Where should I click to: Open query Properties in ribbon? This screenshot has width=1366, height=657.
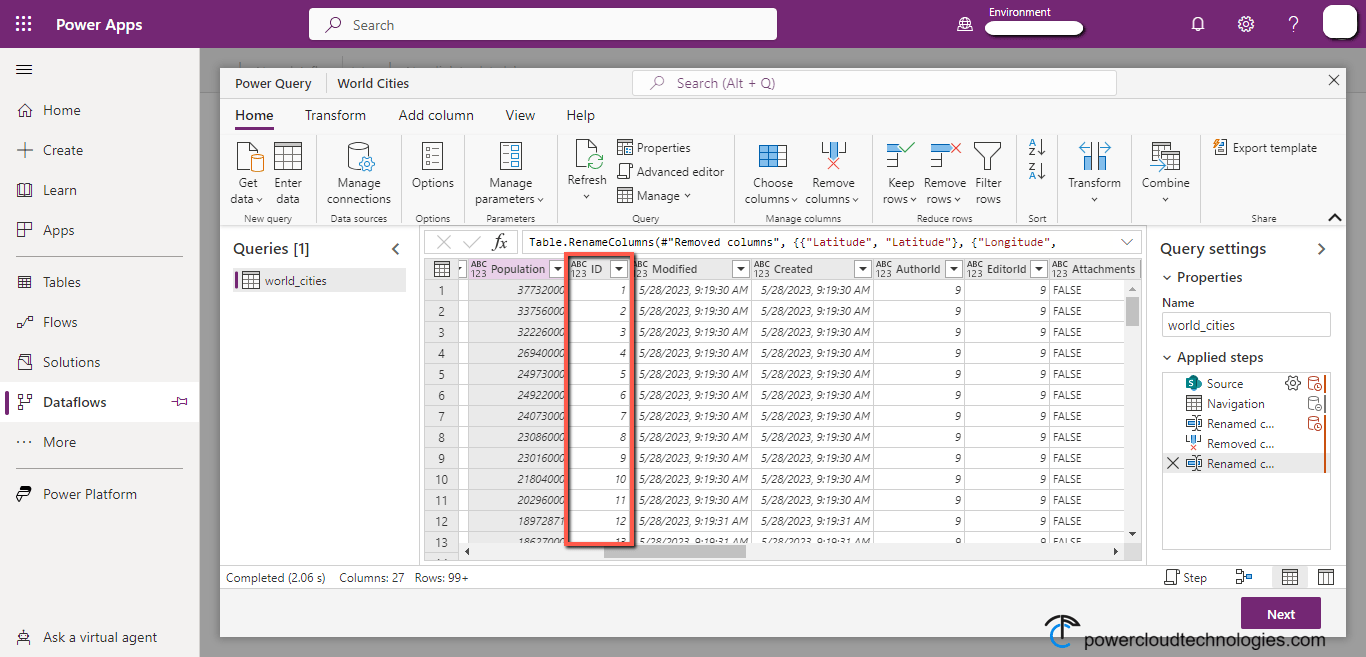coord(654,148)
